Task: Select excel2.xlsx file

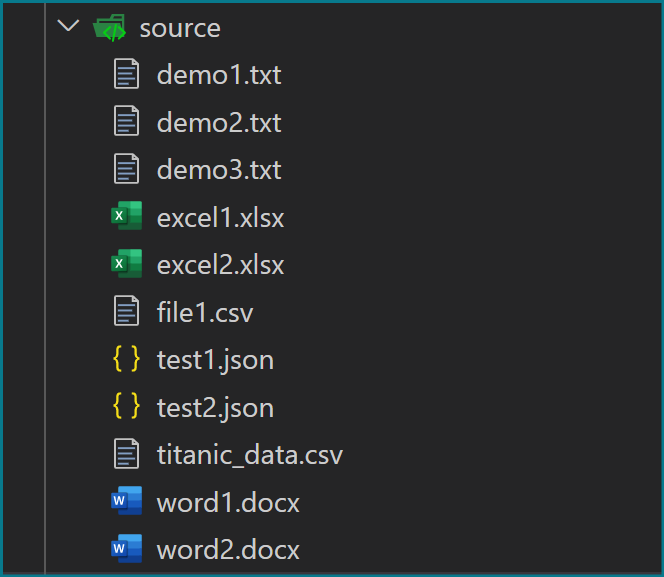Action: pos(220,265)
